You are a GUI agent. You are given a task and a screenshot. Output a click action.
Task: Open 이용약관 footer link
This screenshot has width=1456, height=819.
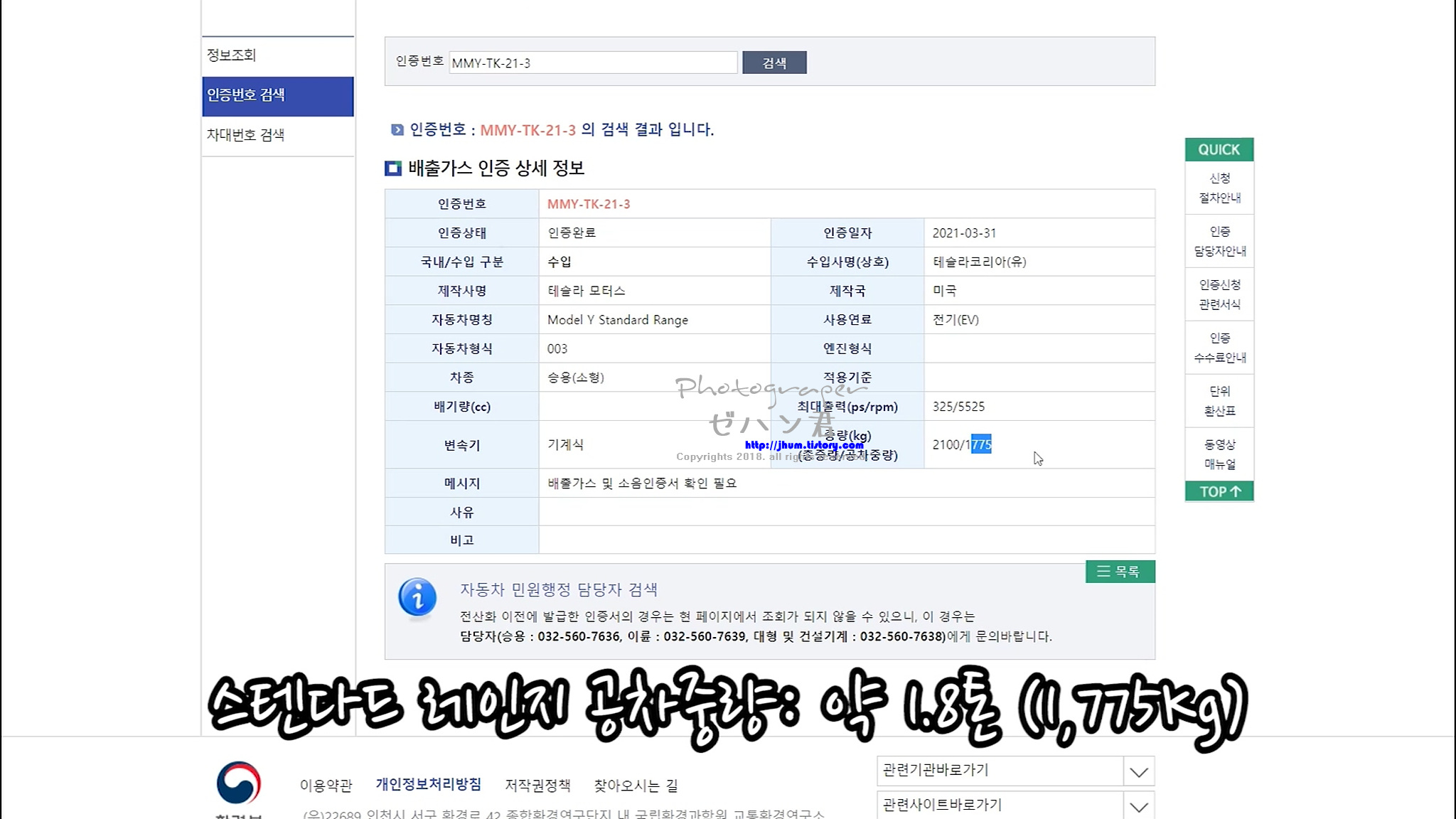(x=326, y=786)
